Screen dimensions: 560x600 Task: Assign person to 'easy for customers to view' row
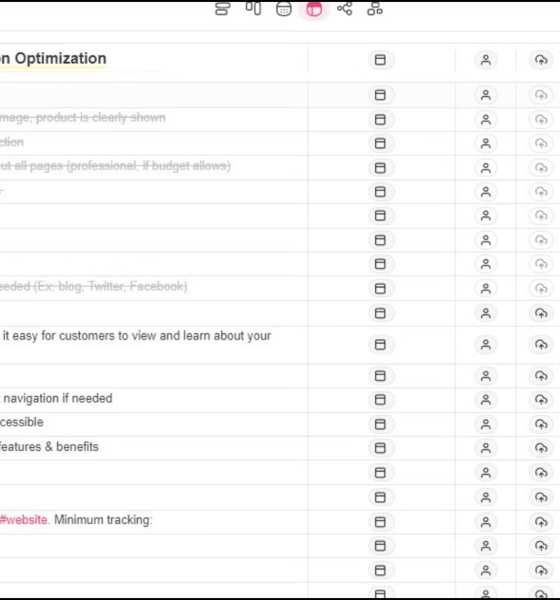pyautogui.click(x=486, y=345)
